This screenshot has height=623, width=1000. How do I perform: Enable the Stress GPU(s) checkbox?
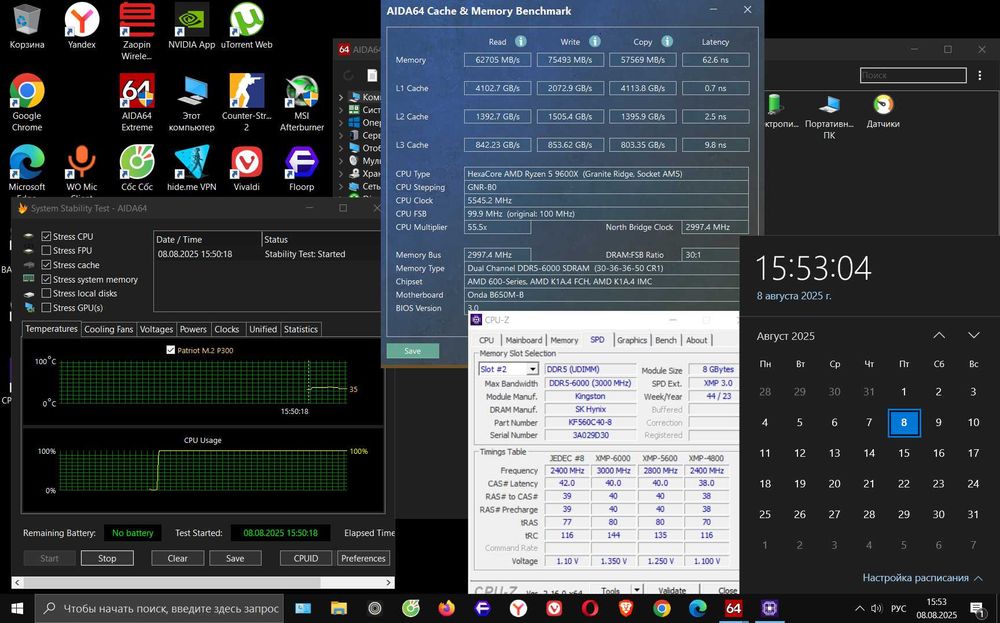point(46,307)
